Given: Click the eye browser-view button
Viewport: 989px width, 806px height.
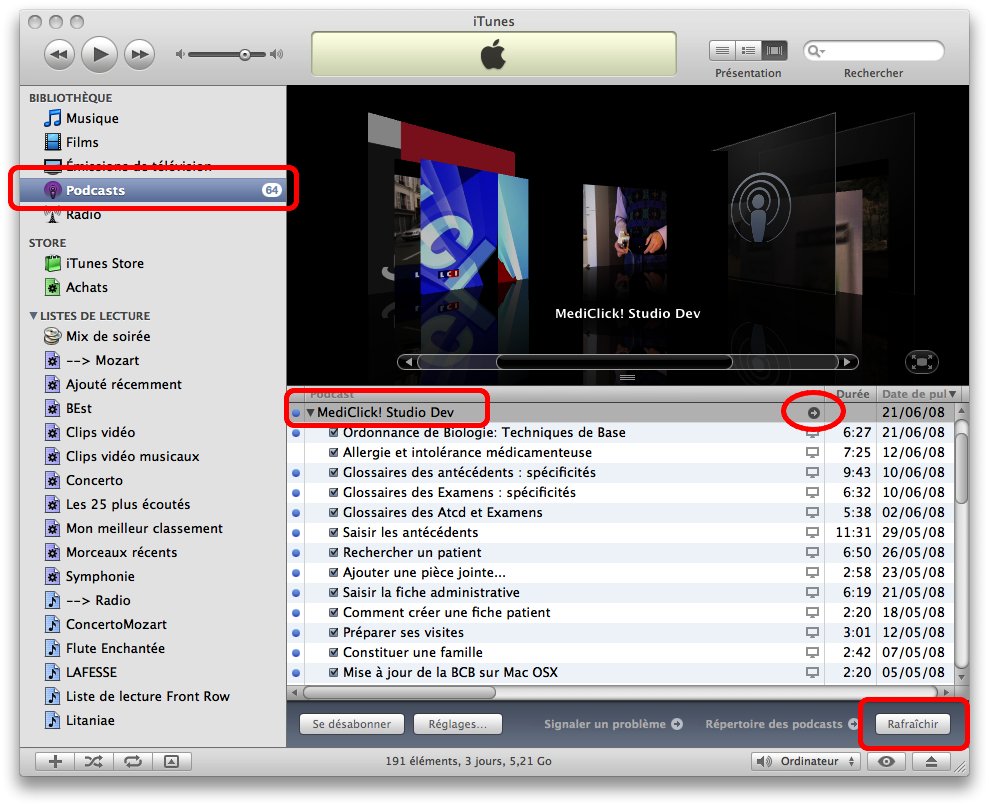Looking at the screenshot, I should (x=886, y=761).
